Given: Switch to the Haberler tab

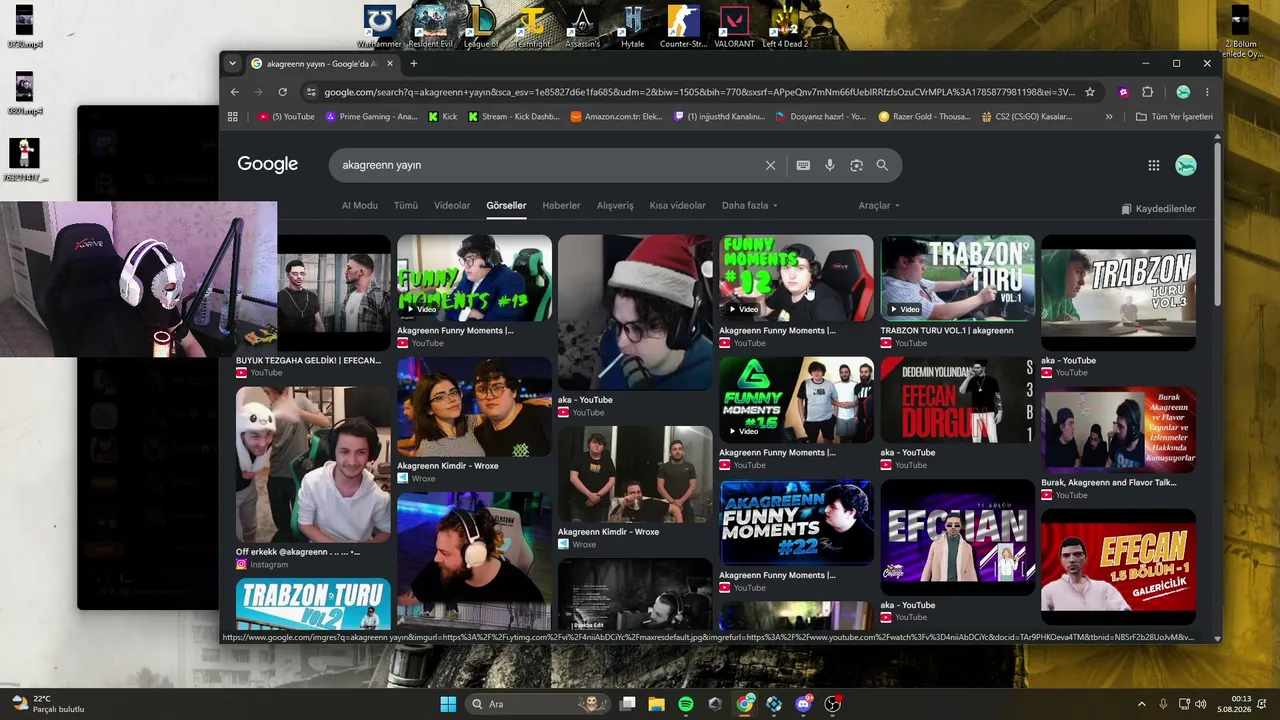Looking at the screenshot, I should coord(561,206).
